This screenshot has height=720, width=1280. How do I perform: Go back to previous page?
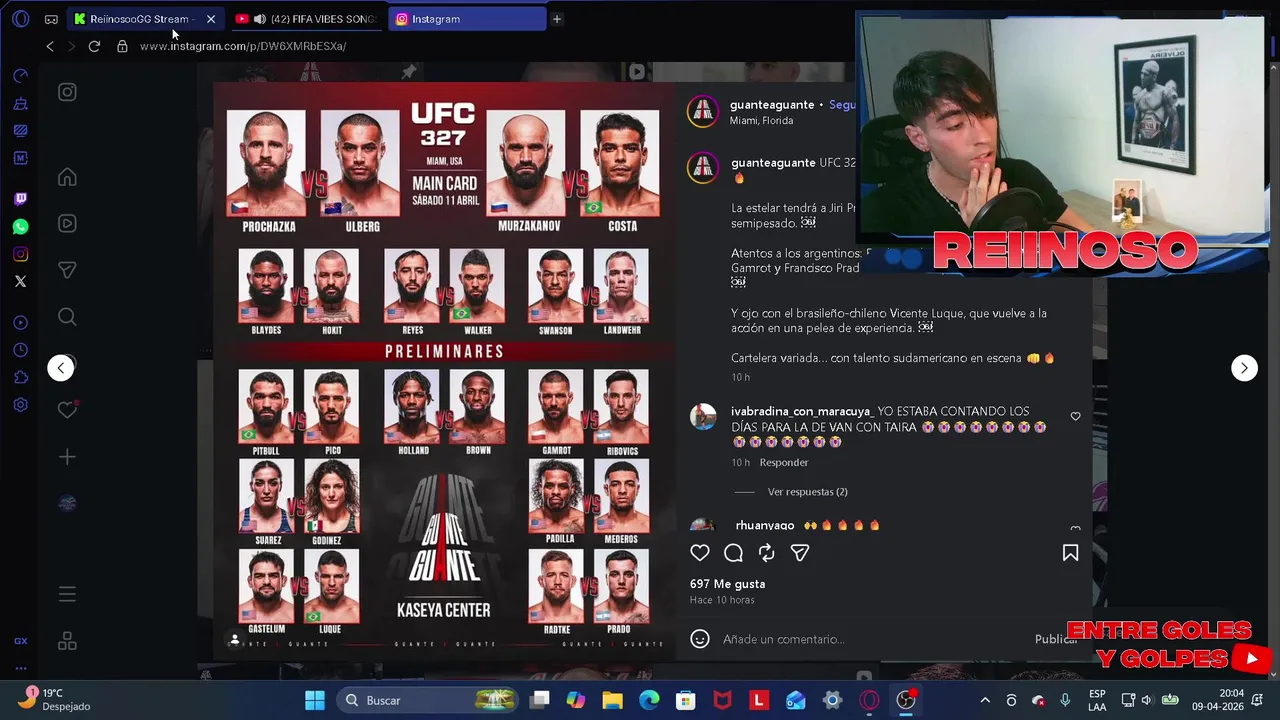click(50, 46)
